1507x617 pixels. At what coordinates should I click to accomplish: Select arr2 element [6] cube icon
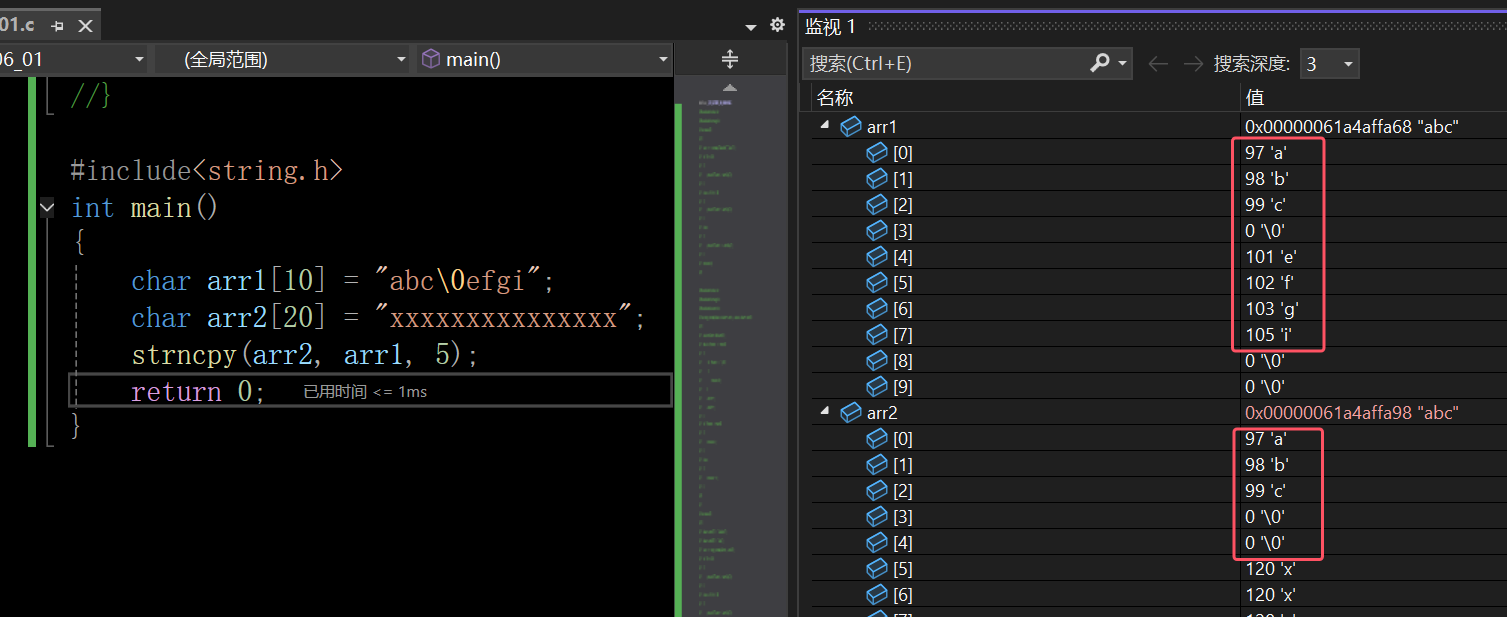877,594
